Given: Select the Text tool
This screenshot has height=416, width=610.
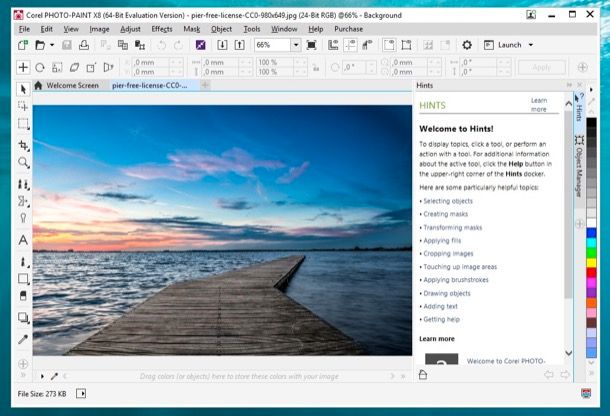Looking at the screenshot, I should pos(23,240).
